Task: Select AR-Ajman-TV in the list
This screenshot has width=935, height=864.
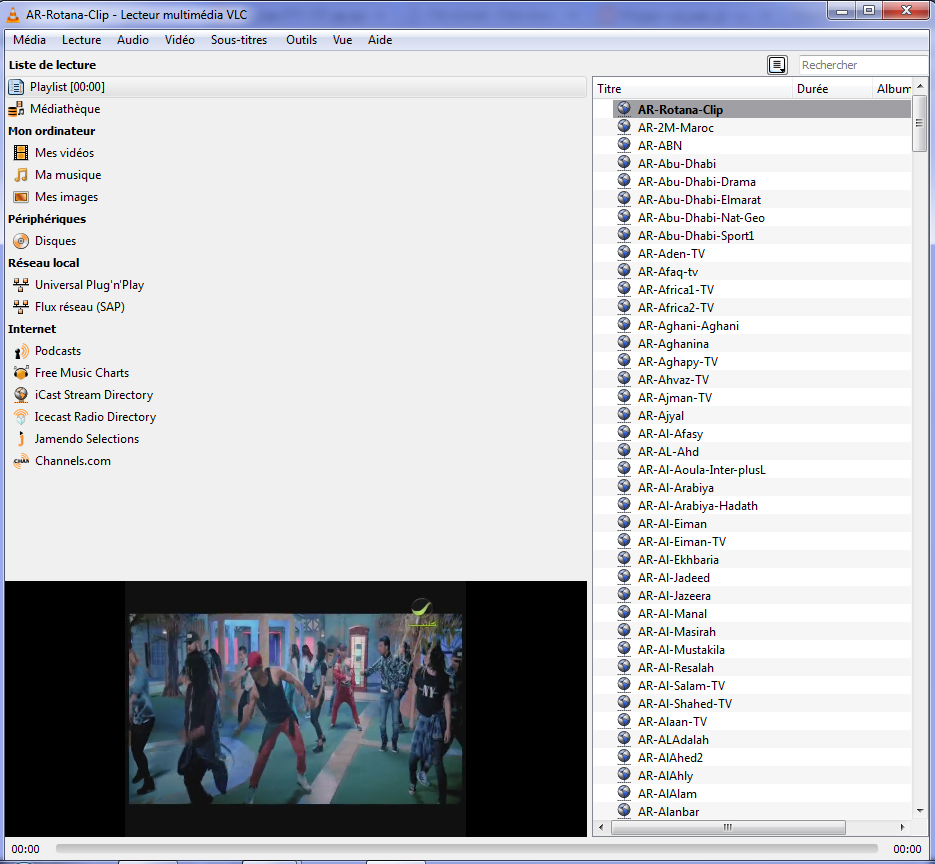Action: click(x=761, y=398)
